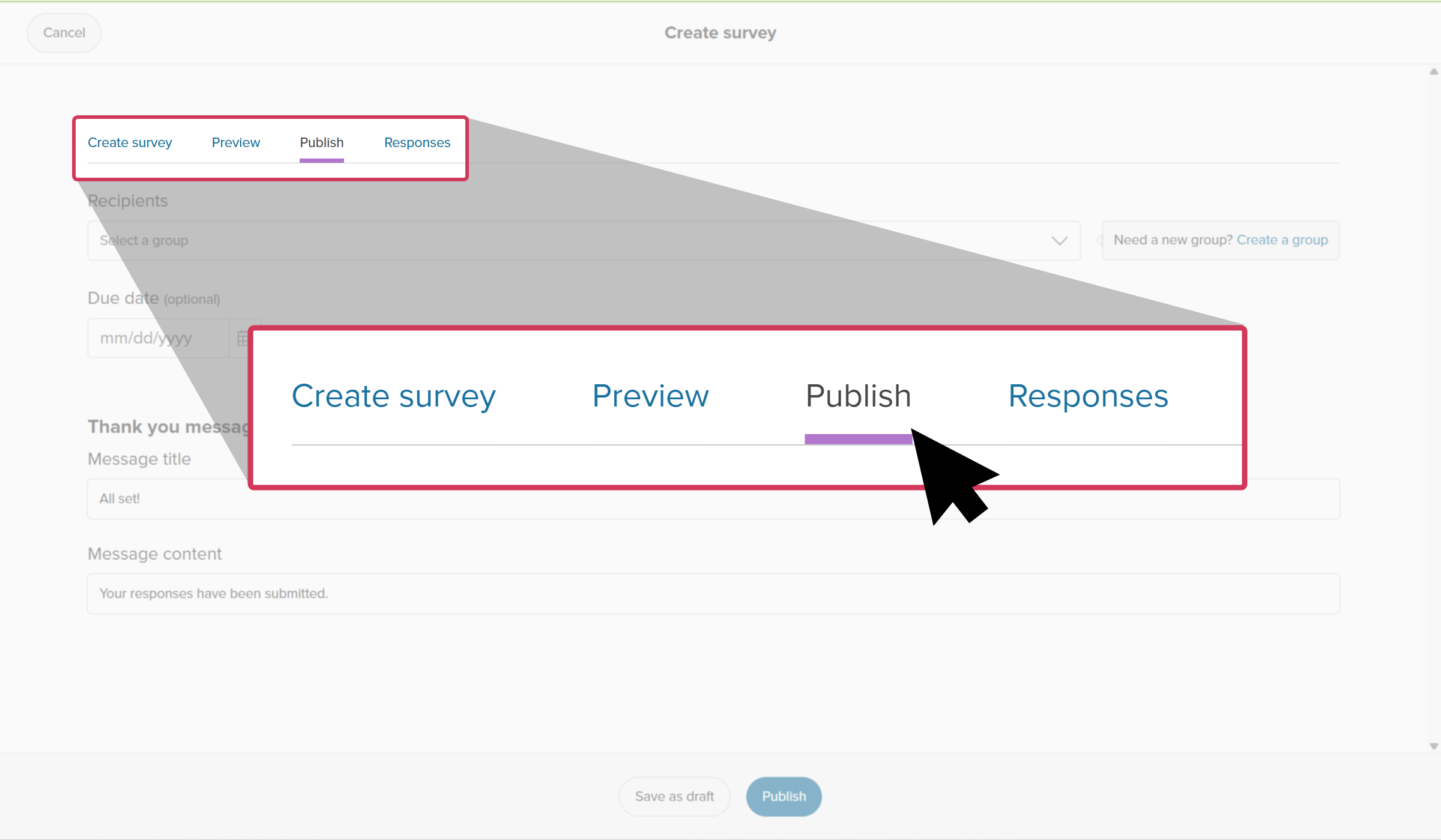
Task: Select the enlarged Preview tab in callout
Action: pyautogui.click(x=650, y=396)
